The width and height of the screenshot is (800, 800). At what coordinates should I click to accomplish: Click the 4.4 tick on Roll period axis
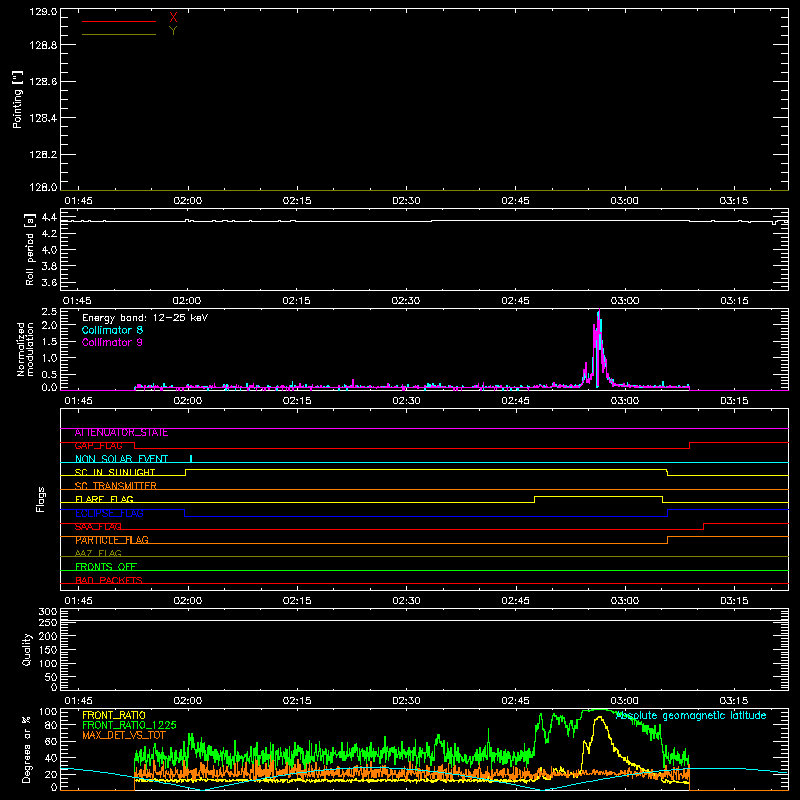49,217
